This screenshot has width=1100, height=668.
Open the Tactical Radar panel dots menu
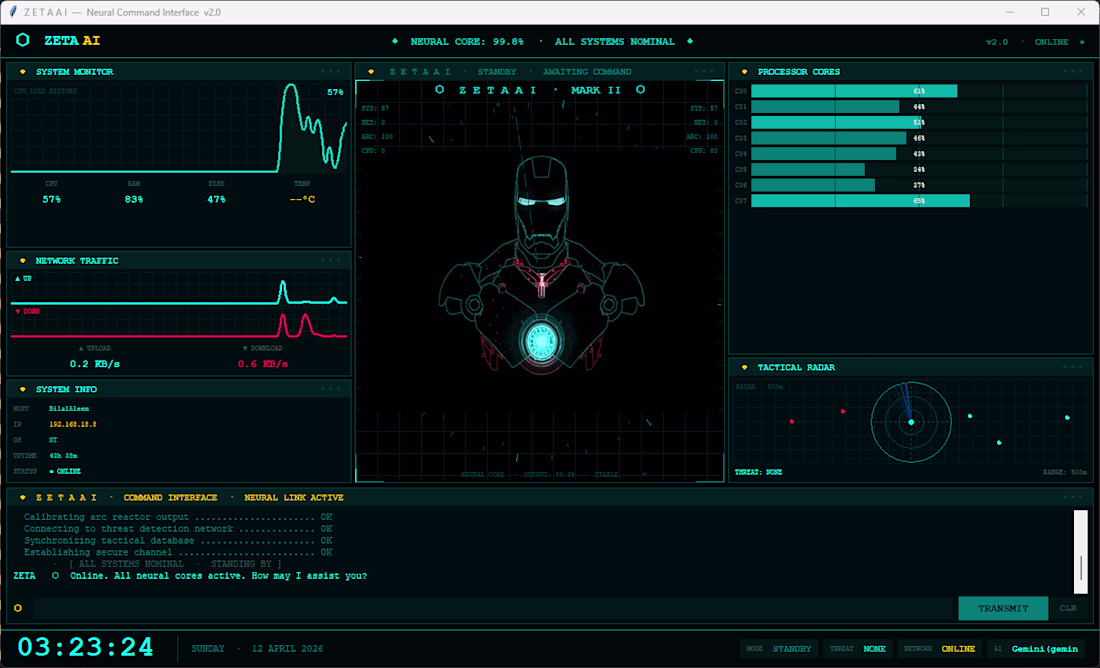point(1073,366)
